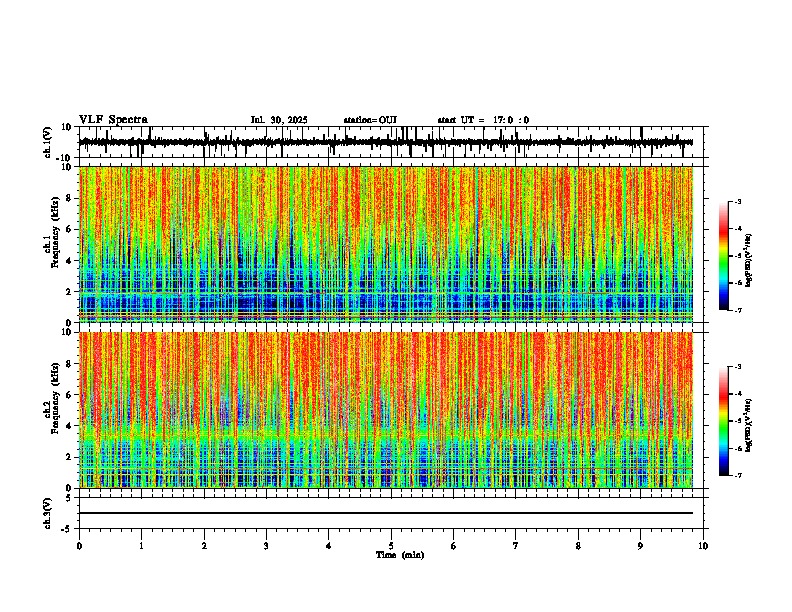Click inside the ch.1 spectrogram panel
Viewport: 792px width, 612px height.
(x=386, y=244)
